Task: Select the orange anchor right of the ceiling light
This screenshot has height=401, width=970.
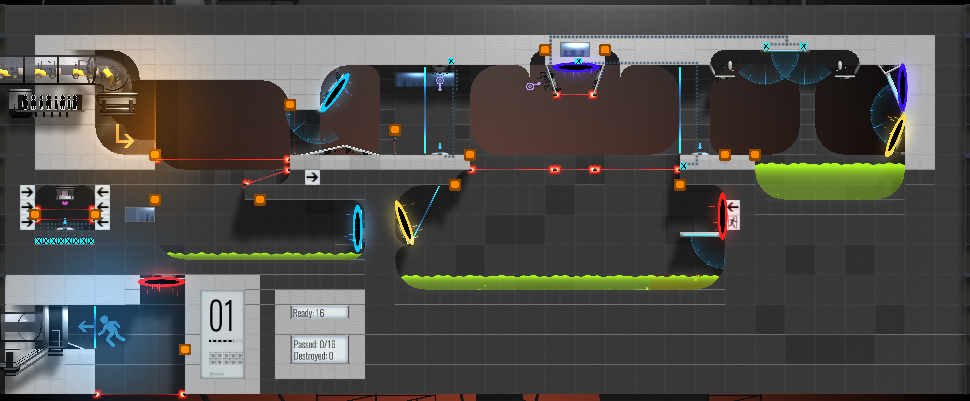Action: click(605, 50)
